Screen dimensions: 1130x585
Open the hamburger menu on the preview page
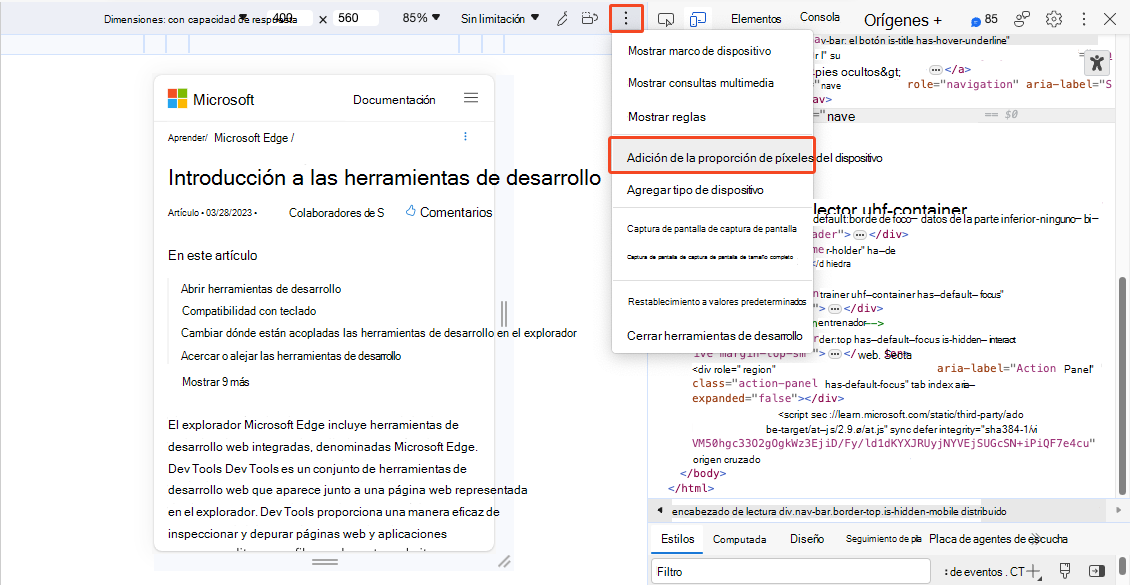click(471, 98)
